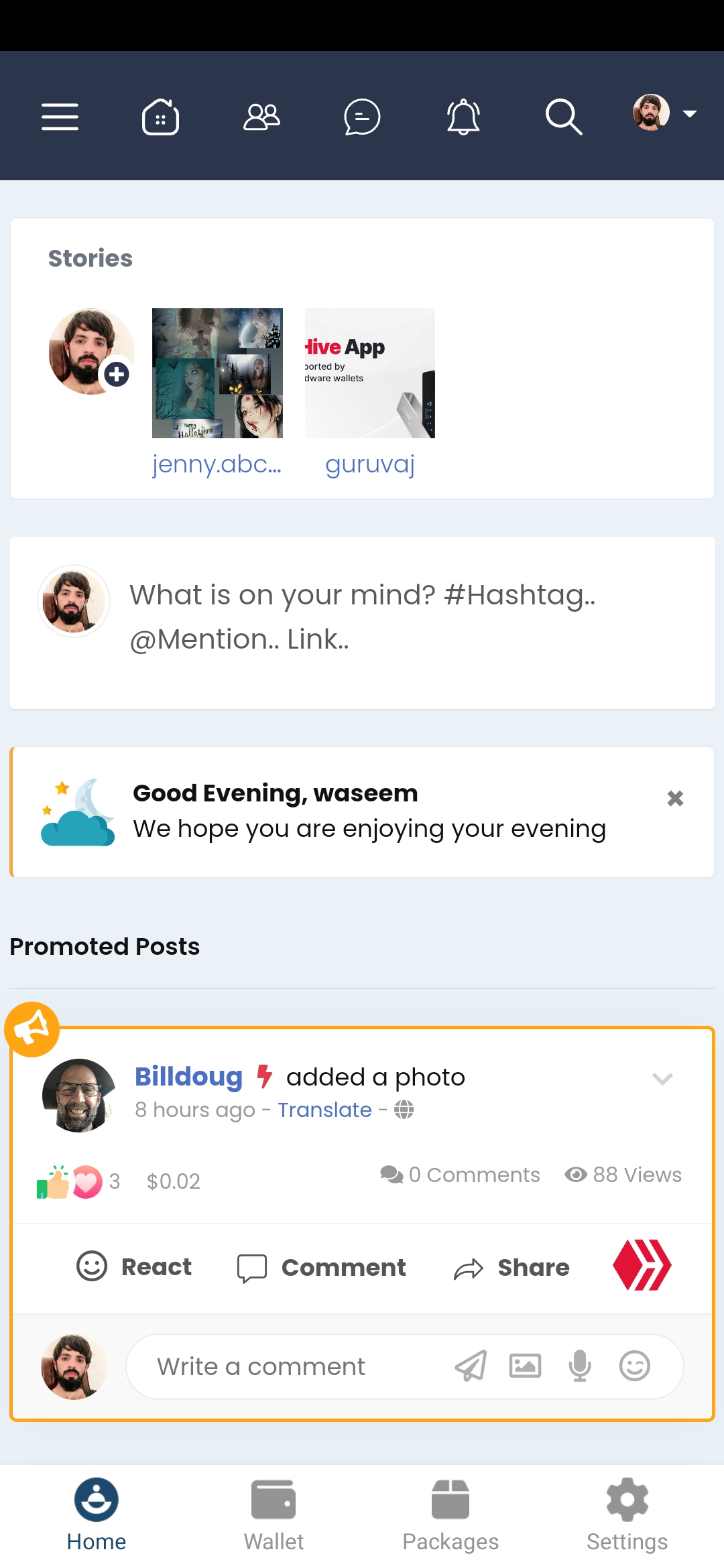This screenshot has height=1568, width=724.
Task: Expand profile avatar dropdown arrow
Action: [689, 114]
